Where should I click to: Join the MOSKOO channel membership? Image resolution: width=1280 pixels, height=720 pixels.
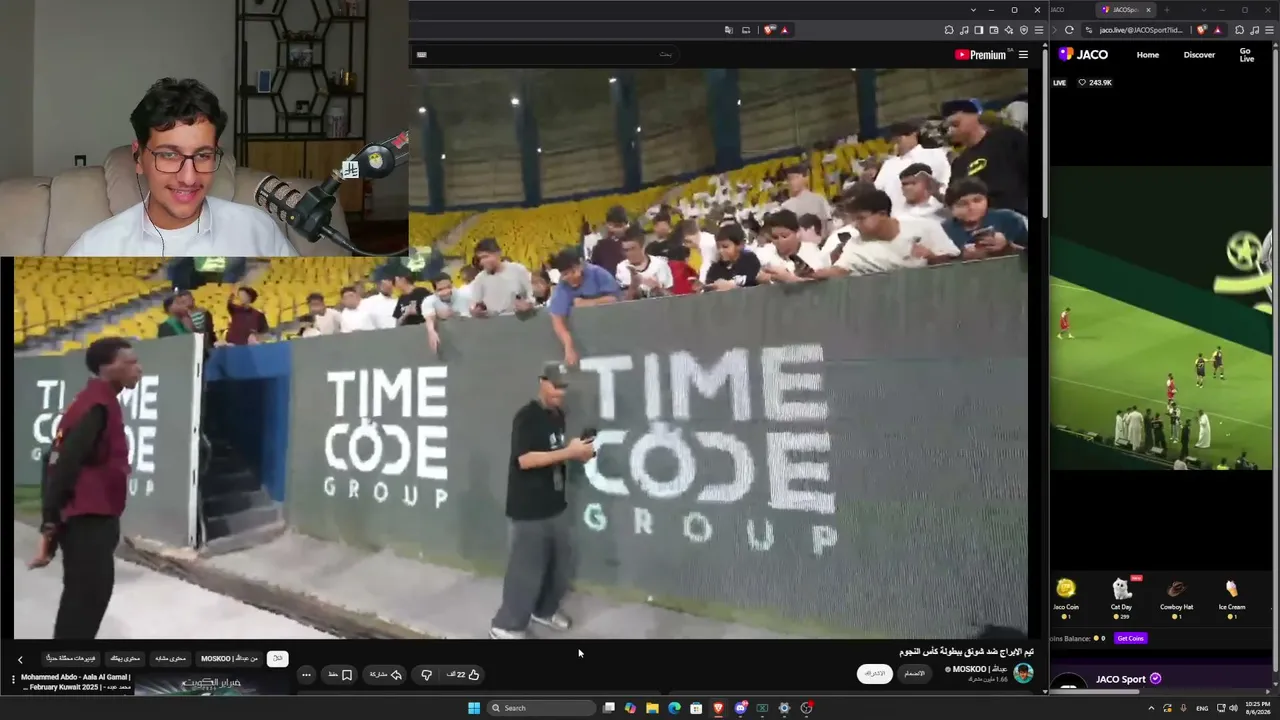coord(914,674)
